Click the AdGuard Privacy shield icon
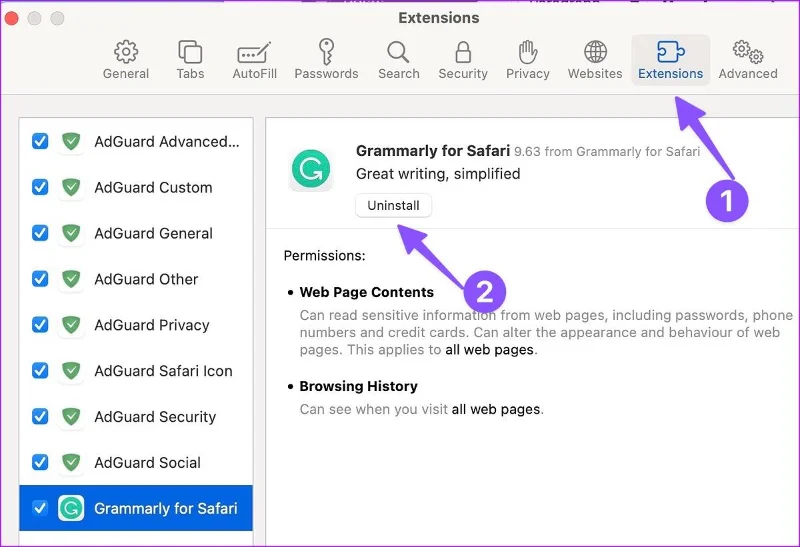The height and width of the screenshot is (547, 800). [71, 325]
